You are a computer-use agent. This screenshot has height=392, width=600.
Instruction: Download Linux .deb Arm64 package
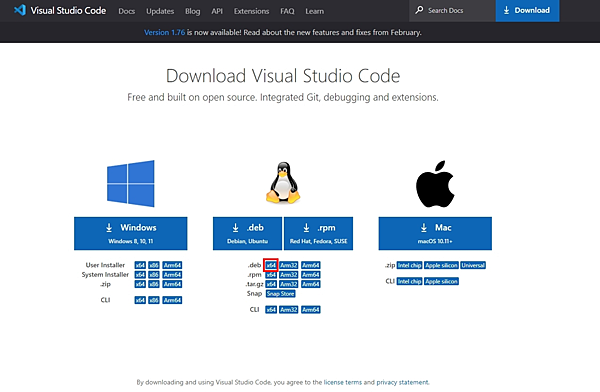311,265
